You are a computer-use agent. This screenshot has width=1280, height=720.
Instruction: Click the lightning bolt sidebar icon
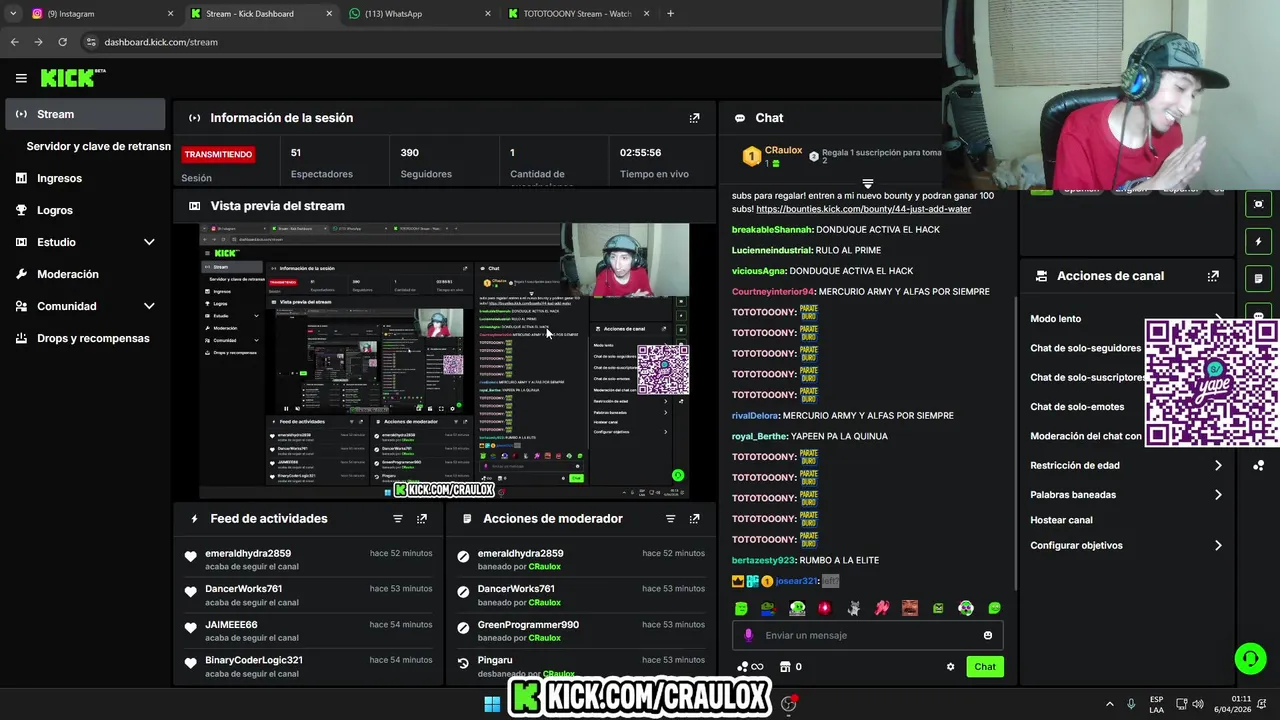pos(1259,241)
